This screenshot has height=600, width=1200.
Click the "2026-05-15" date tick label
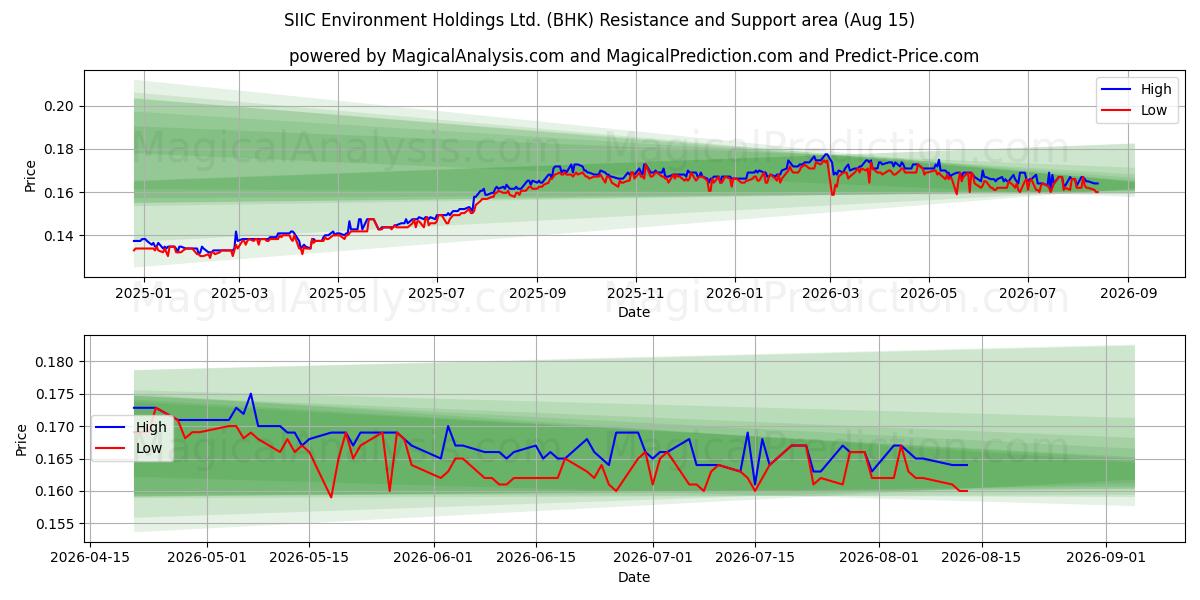pyautogui.click(x=311, y=558)
